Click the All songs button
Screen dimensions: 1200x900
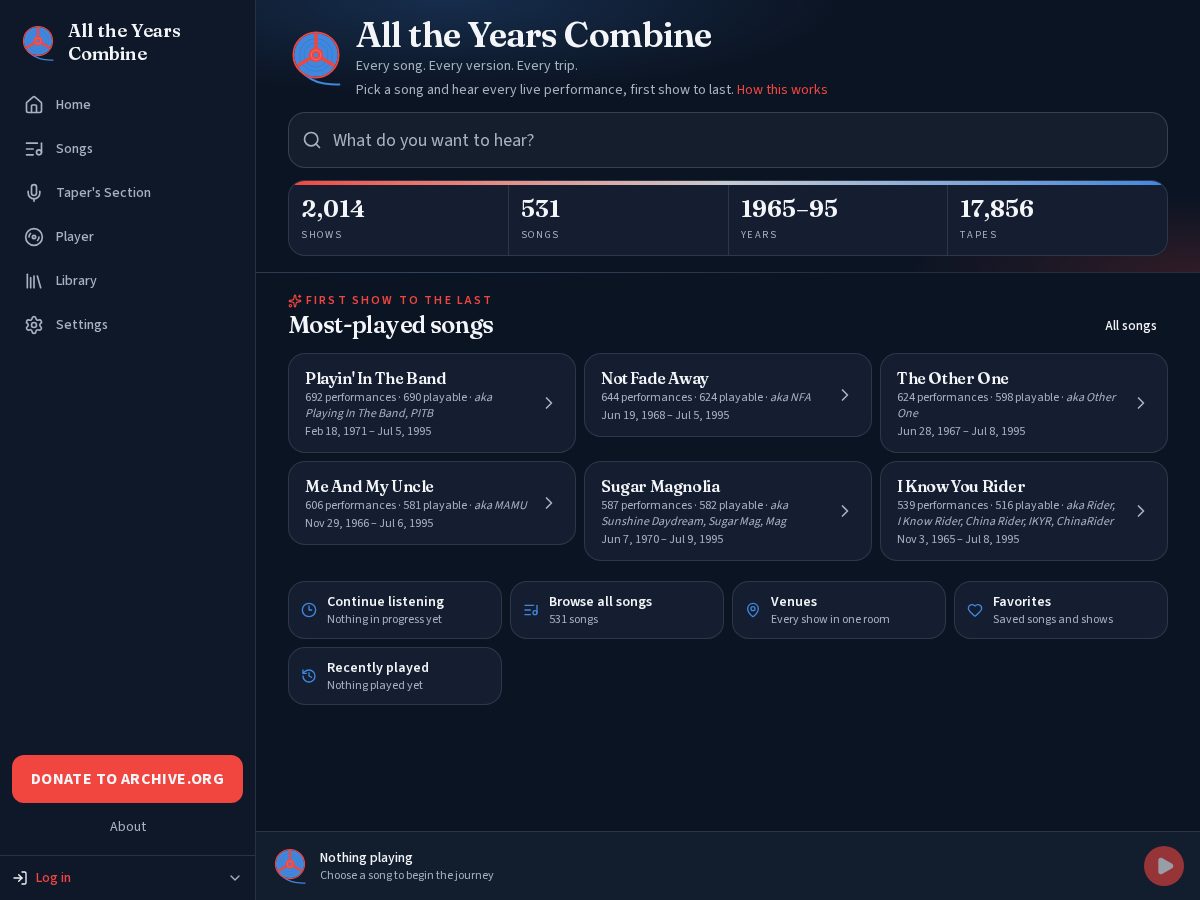1131,325
